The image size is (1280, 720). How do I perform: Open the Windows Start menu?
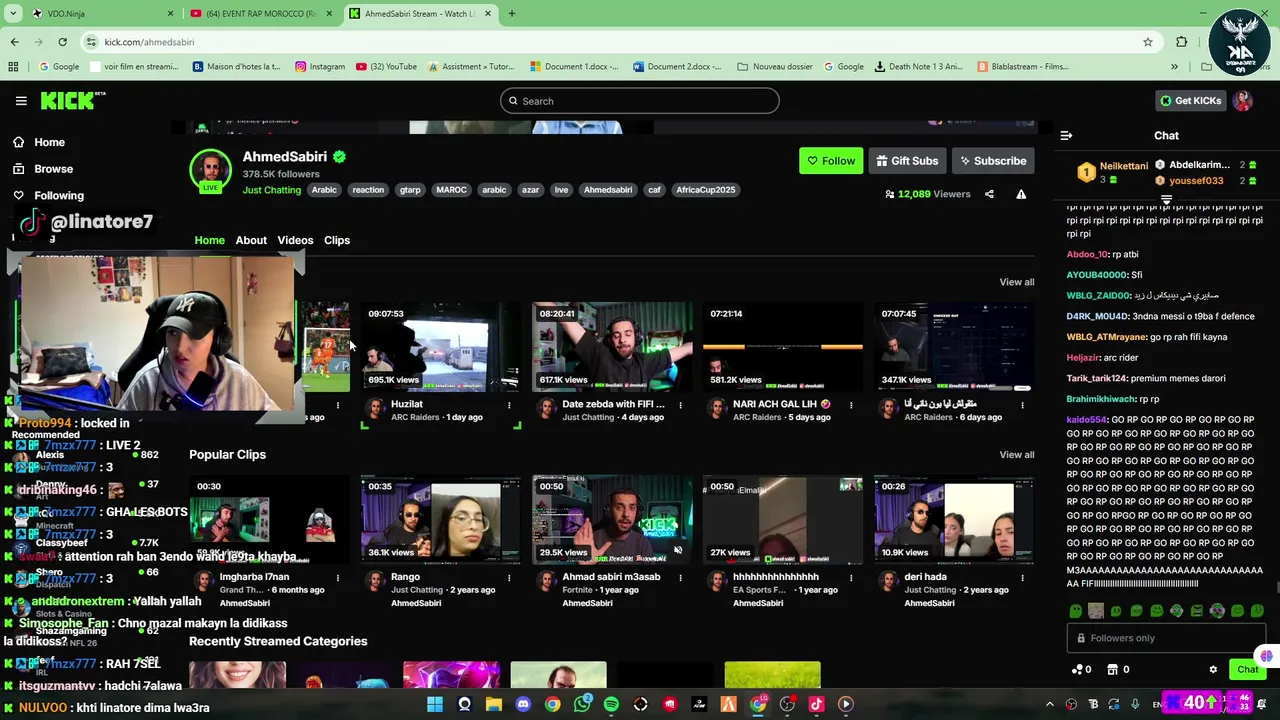point(435,705)
